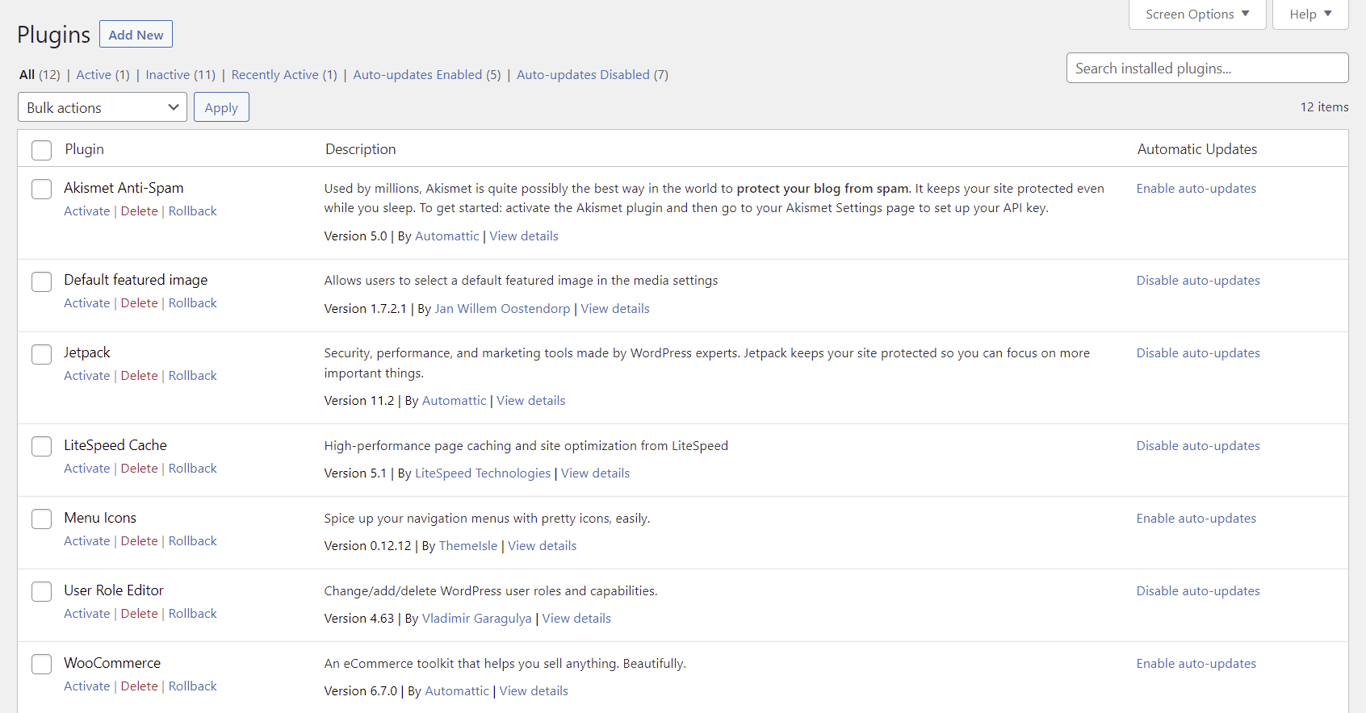Show Recently Active plugins
This screenshot has width=1366, height=713.
point(274,75)
